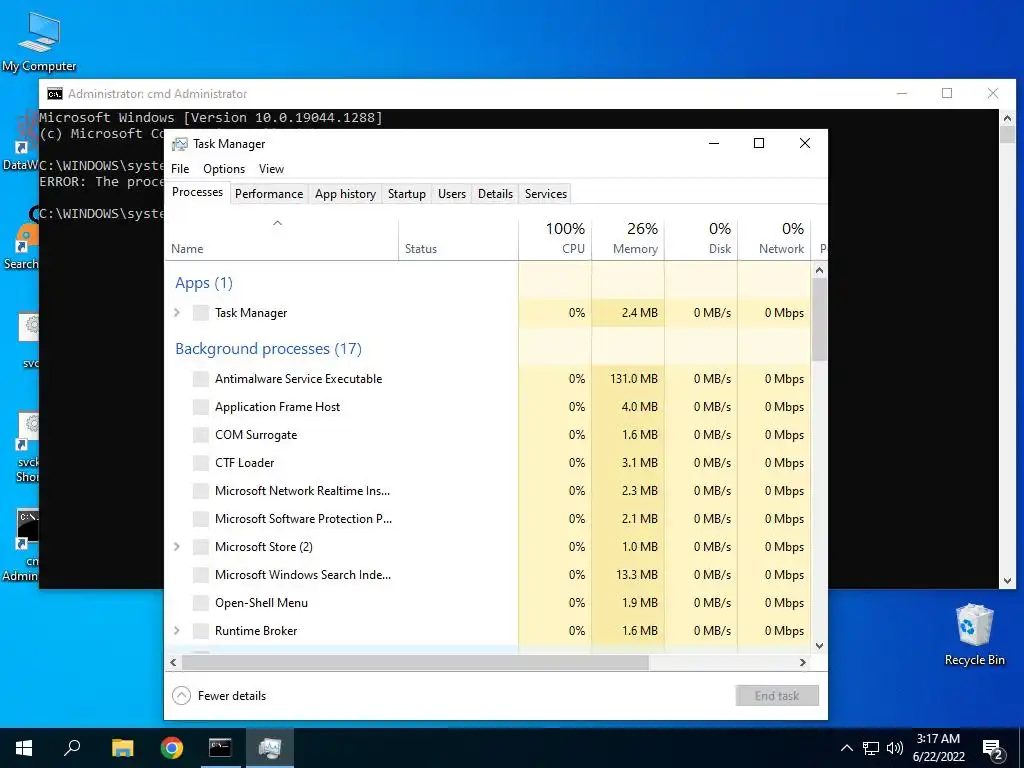Sort by Network column header
This screenshot has height=768, width=1024.
(774, 238)
